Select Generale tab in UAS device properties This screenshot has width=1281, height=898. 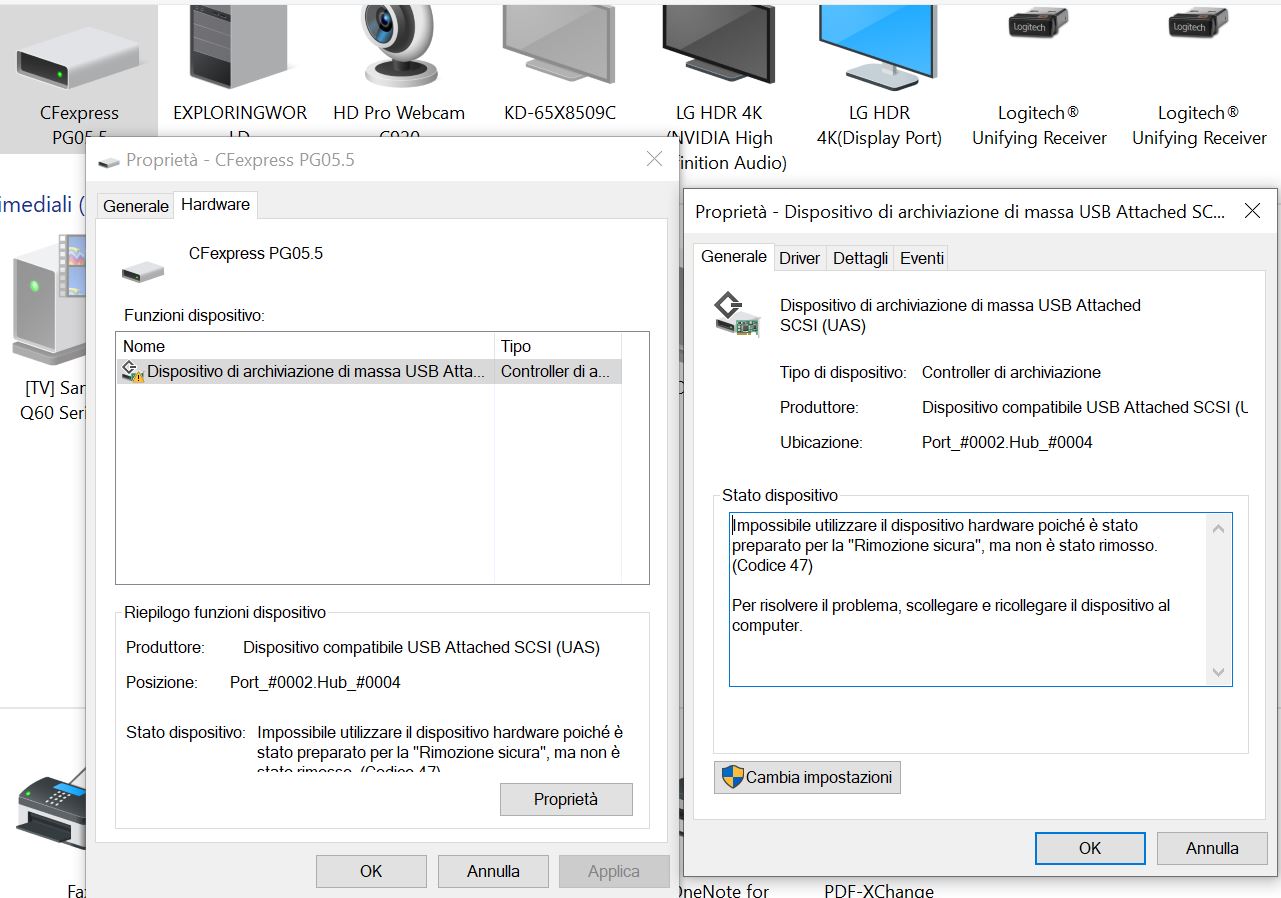(734, 256)
